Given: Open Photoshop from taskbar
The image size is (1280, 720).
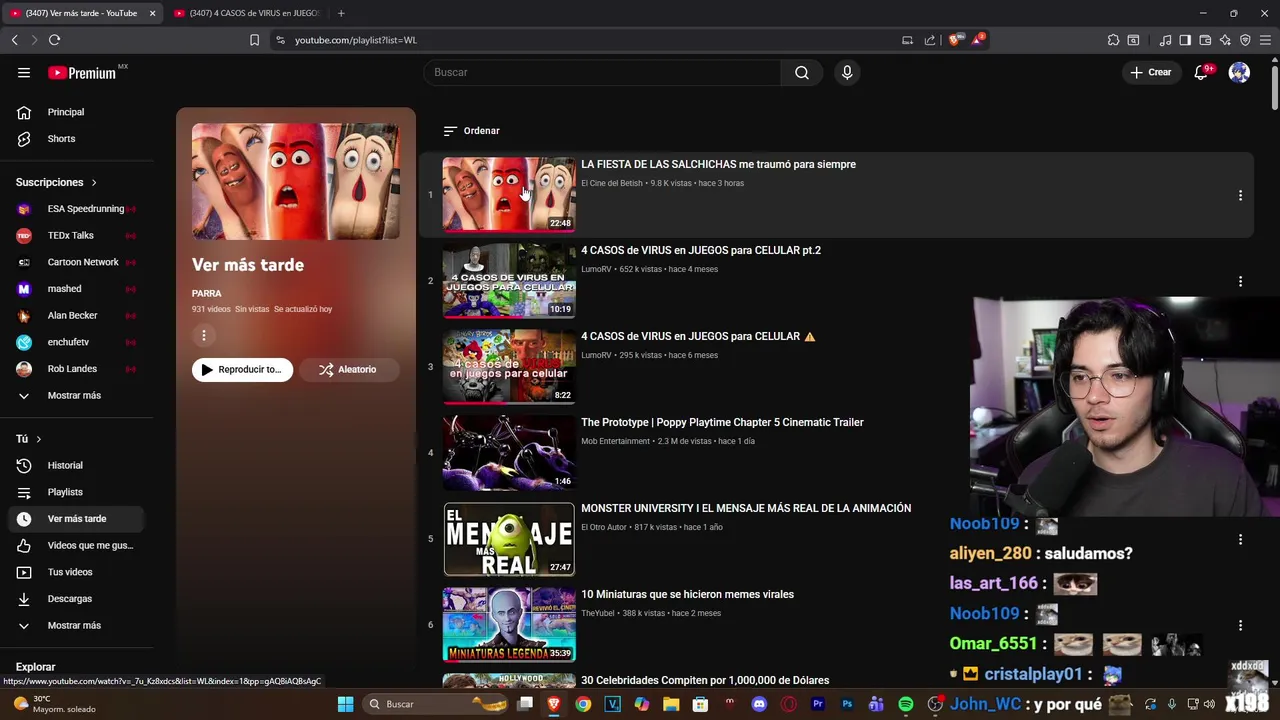Looking at the screenshot, I should pos(847,704).
